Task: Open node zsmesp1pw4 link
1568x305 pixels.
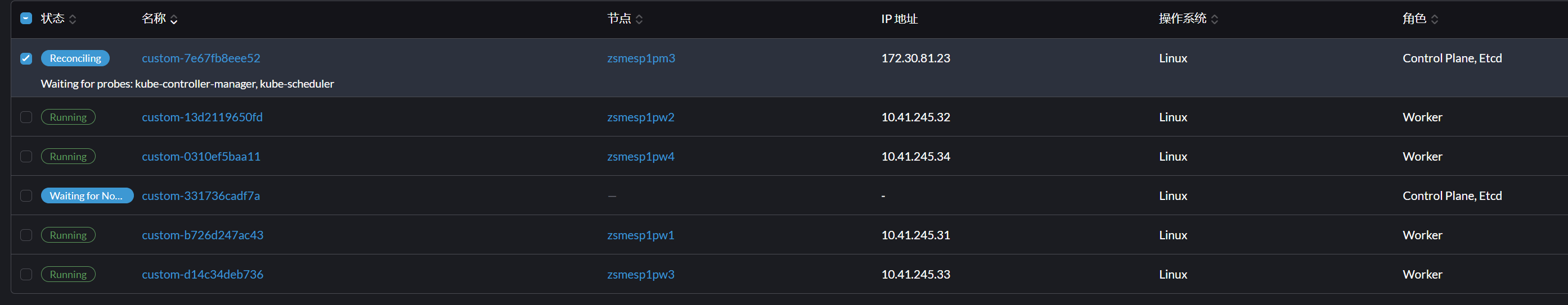Action: tap(640, 157)
